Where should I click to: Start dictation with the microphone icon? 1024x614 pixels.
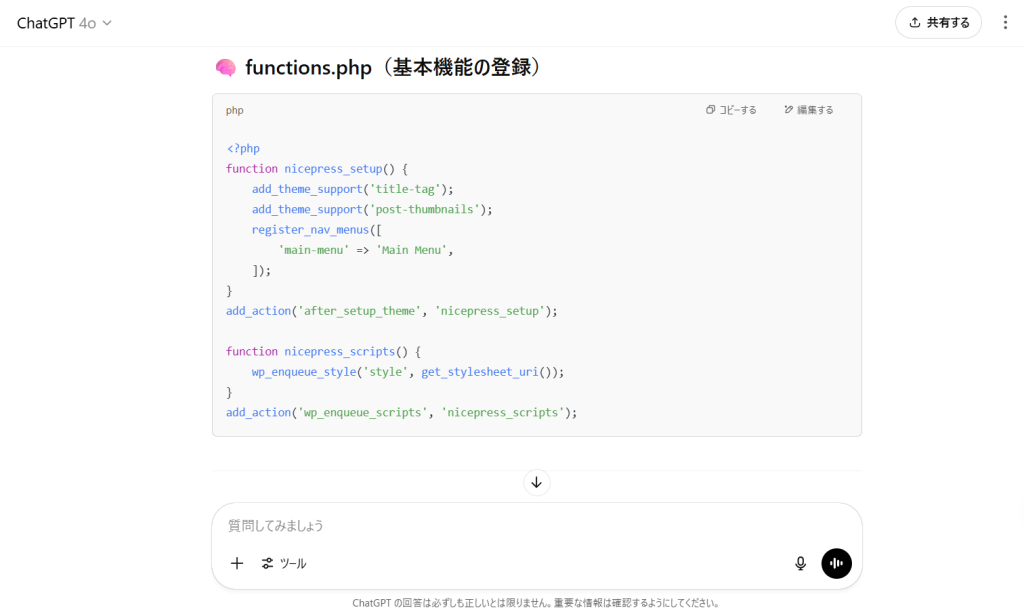800,564
